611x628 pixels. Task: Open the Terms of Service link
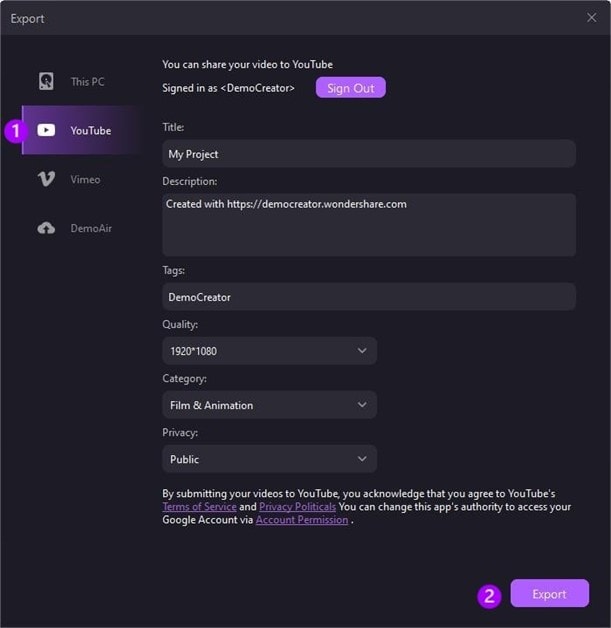pos(199,507)
